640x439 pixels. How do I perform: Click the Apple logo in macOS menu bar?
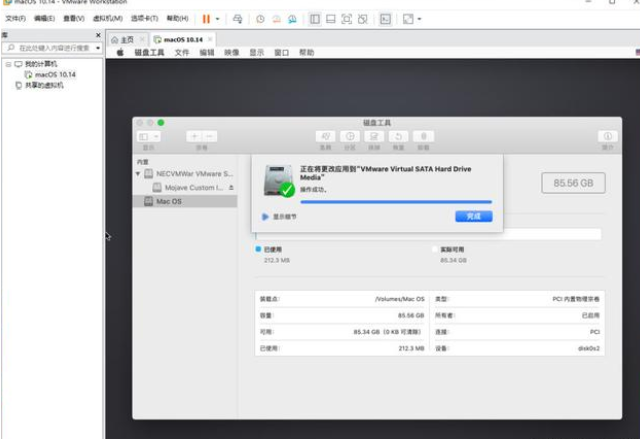click(120, 52)
